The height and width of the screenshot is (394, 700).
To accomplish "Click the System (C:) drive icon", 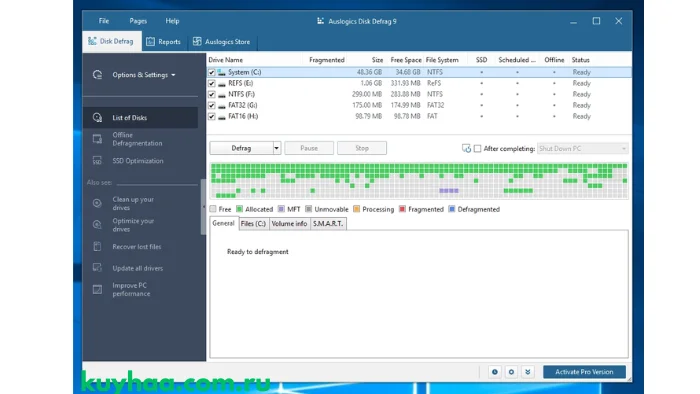I will (x=221, y=72).
